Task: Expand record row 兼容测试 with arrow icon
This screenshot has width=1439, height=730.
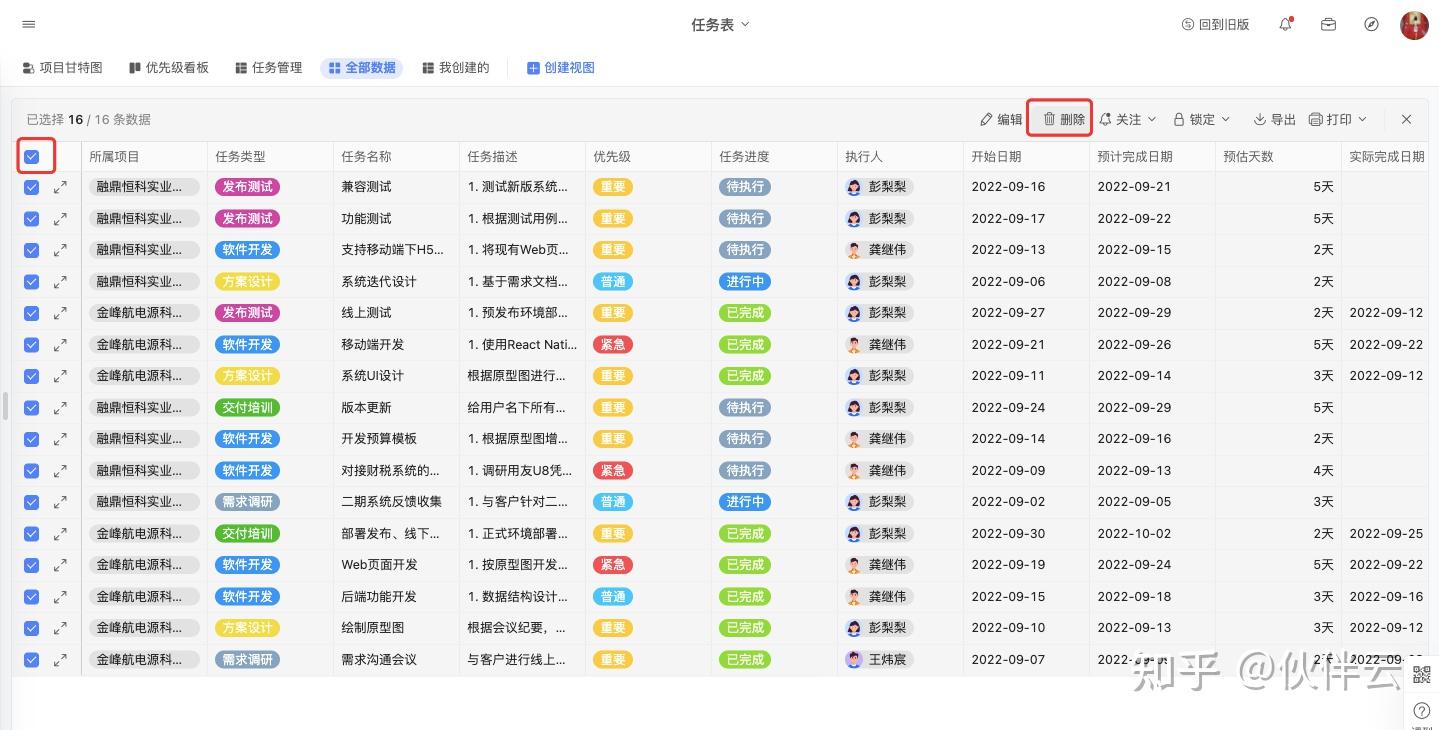Action: coord(60,187)
